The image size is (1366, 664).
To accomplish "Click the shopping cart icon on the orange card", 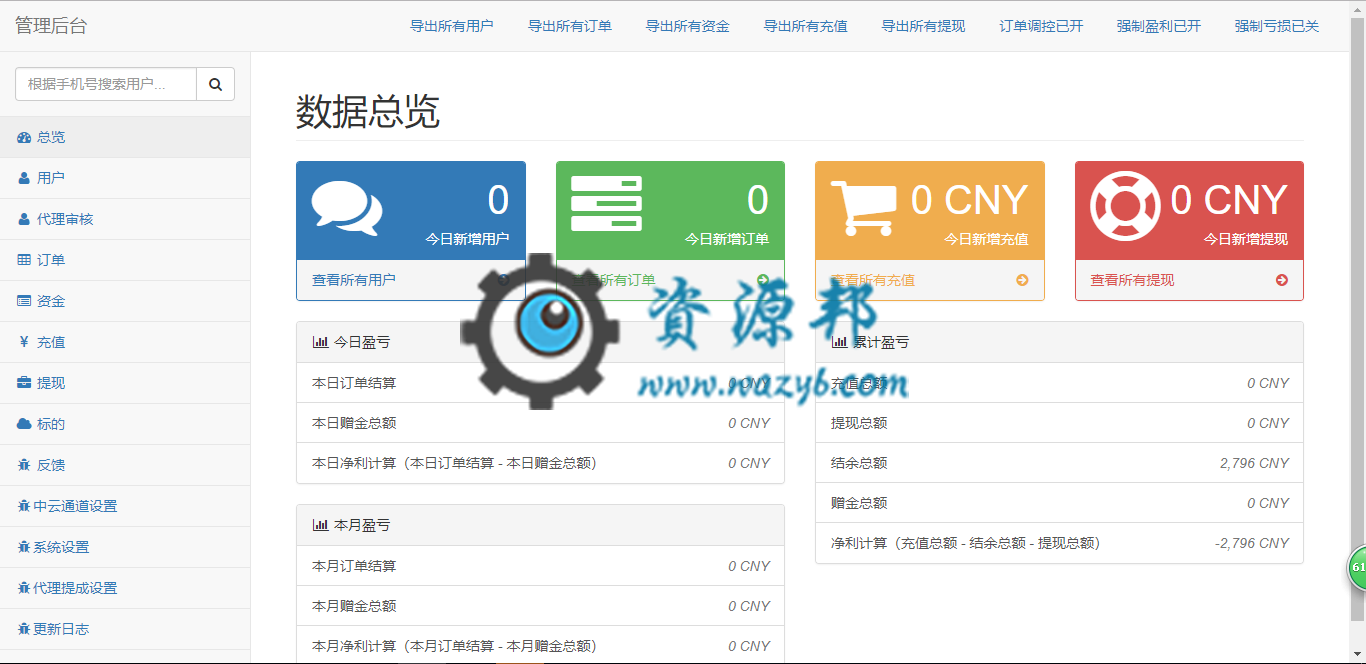I will pyautogui.click(x=862, y=208).
